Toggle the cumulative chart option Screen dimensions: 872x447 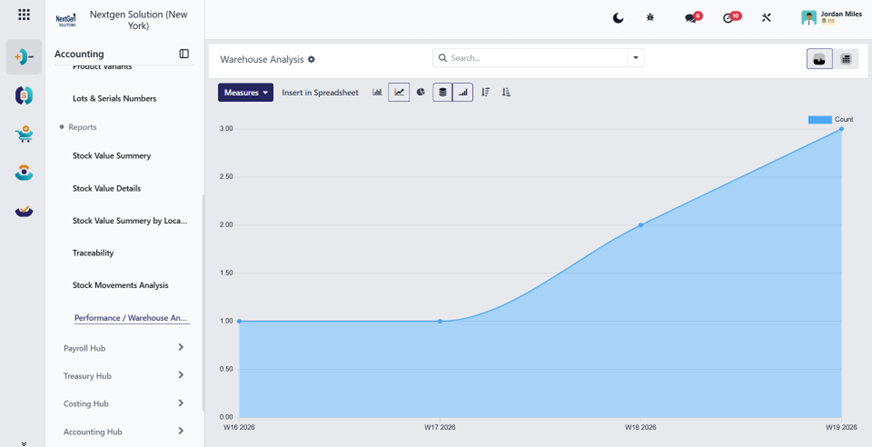(x=463, y=92)
